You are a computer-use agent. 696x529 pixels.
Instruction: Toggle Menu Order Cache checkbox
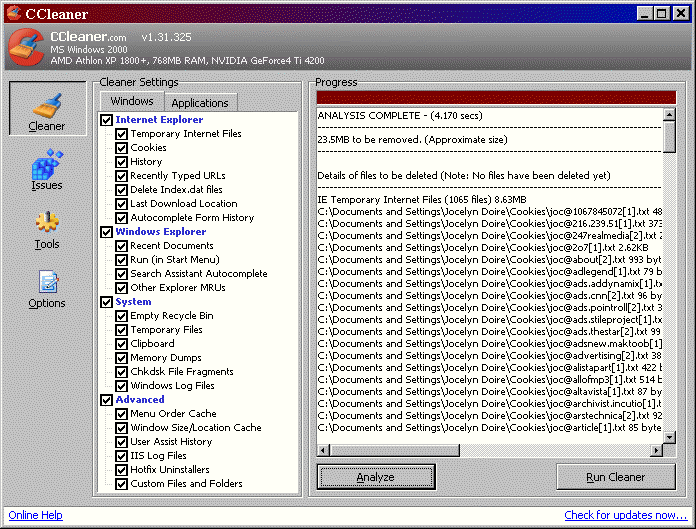click(121, 414)
